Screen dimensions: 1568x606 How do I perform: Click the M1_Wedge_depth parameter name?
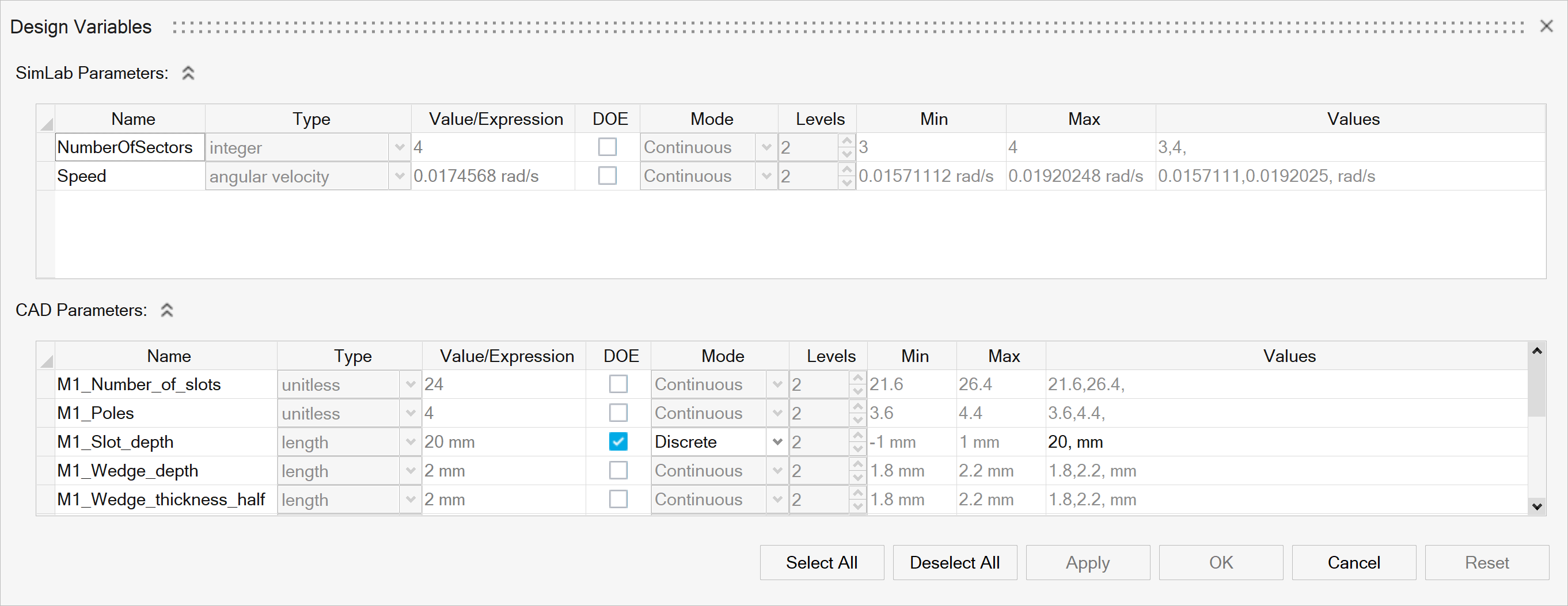[x=128, y=471]
